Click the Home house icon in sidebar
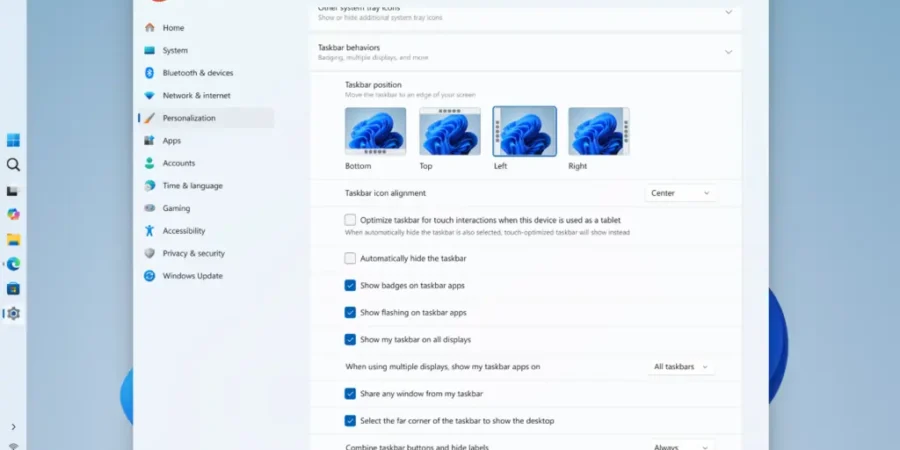The image size is (900, 450). pos(149,28)
